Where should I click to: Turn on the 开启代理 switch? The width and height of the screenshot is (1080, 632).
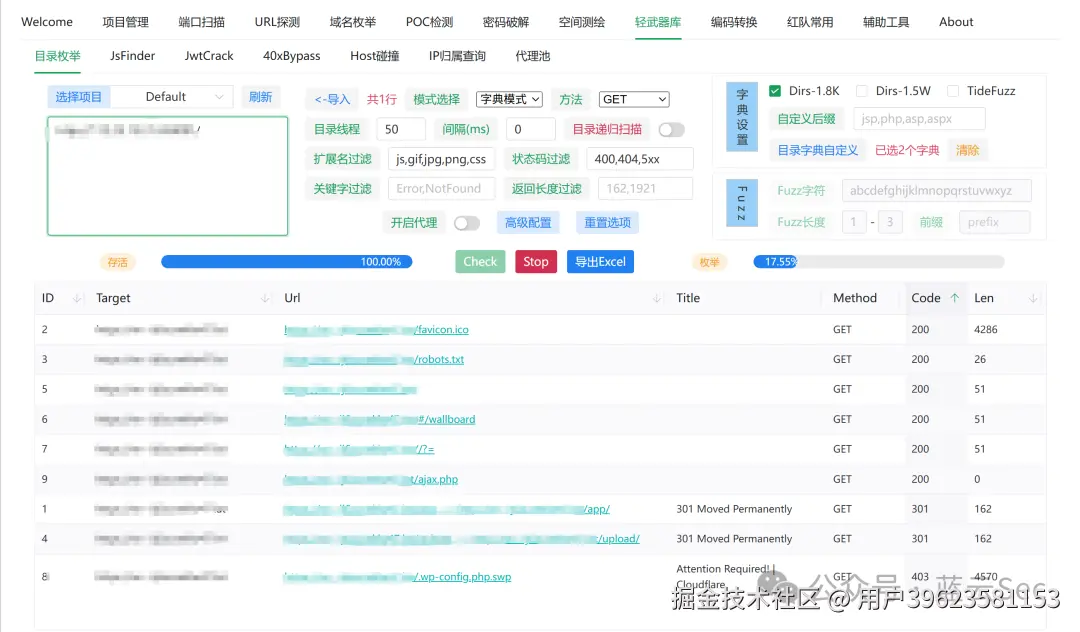point(467,223)
